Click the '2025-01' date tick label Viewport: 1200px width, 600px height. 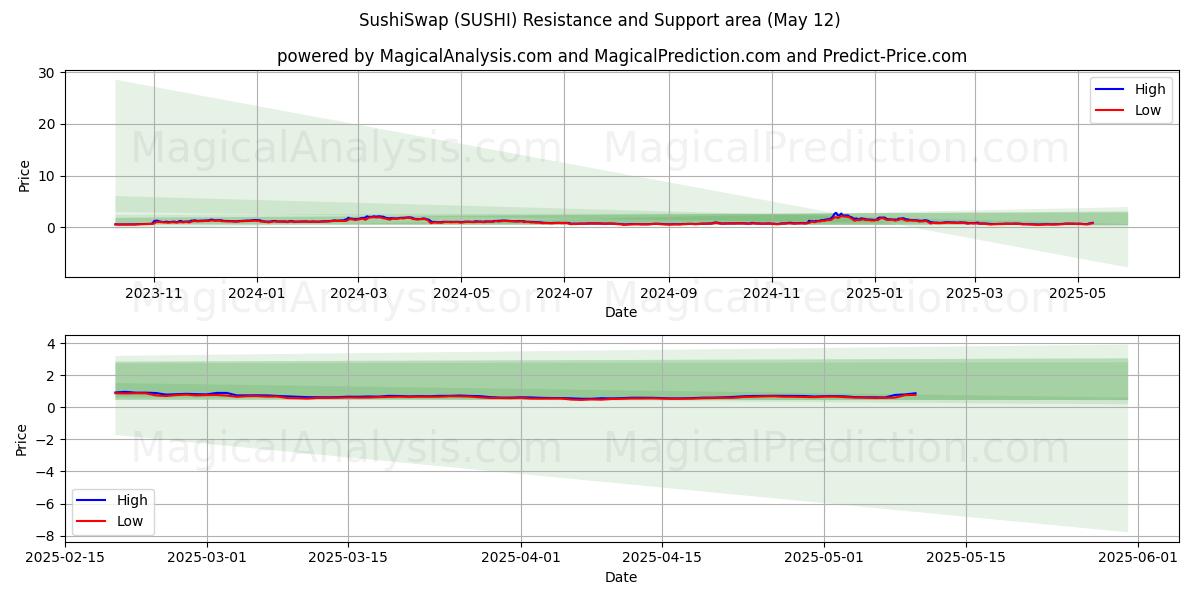[x=875, y=294]
